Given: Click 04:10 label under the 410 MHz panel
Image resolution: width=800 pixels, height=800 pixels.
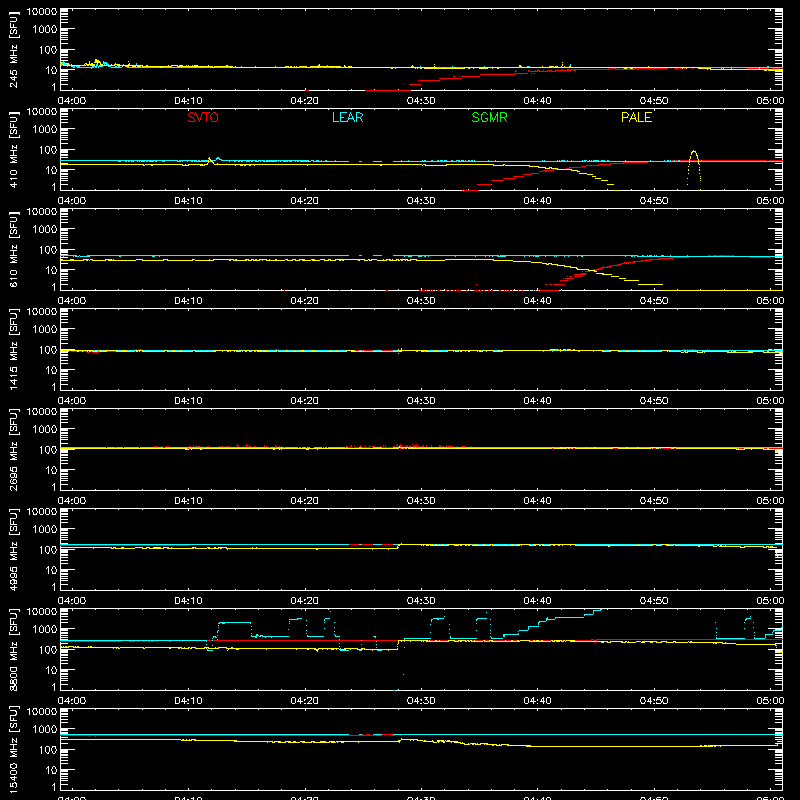Looking at the screenshot, I should pyautogui.click(x=188, y=201).
